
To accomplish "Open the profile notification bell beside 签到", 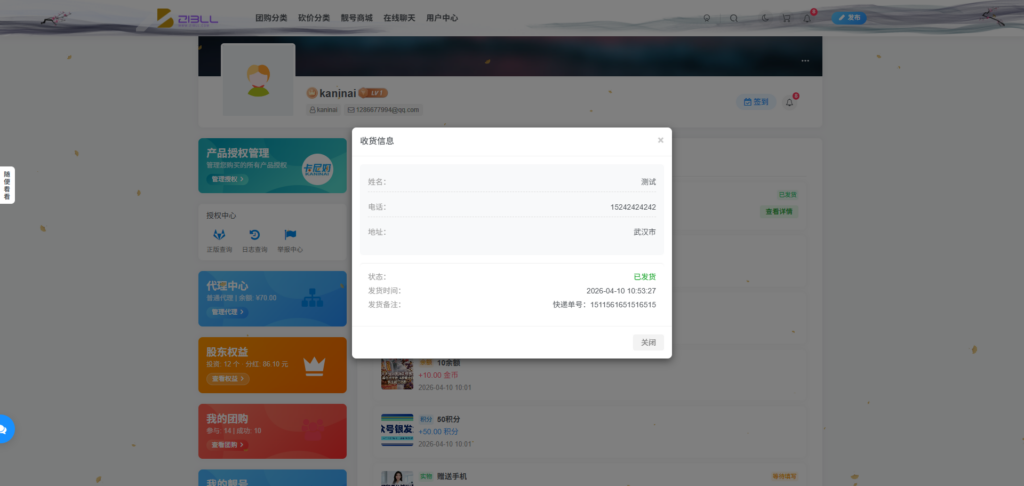I will pos(790,103).
